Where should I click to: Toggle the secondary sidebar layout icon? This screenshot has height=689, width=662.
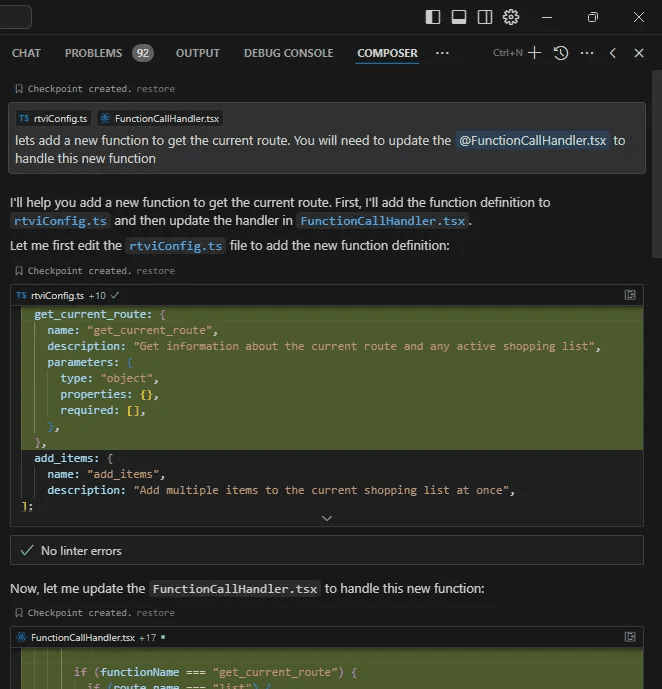point(485,17)
